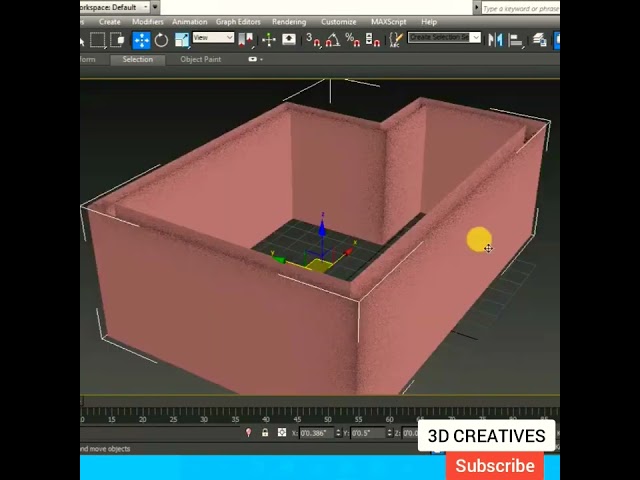Activate the Select and Rotate tool

click(x=161, y=40)
